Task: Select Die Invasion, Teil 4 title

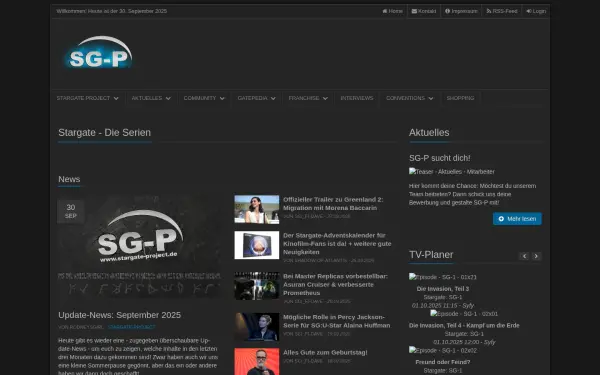Action: tap(464, 326)
